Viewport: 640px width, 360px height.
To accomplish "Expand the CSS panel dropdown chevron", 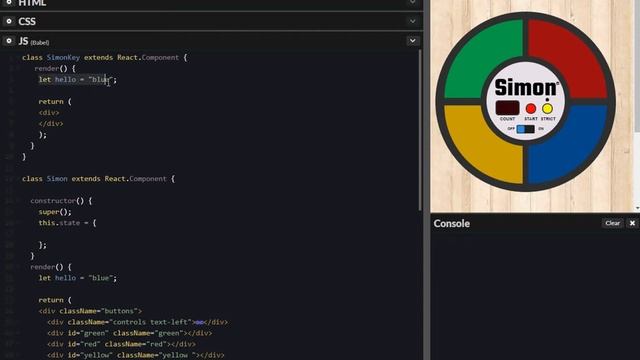I will pyautogui.click(x=412, y=21).
